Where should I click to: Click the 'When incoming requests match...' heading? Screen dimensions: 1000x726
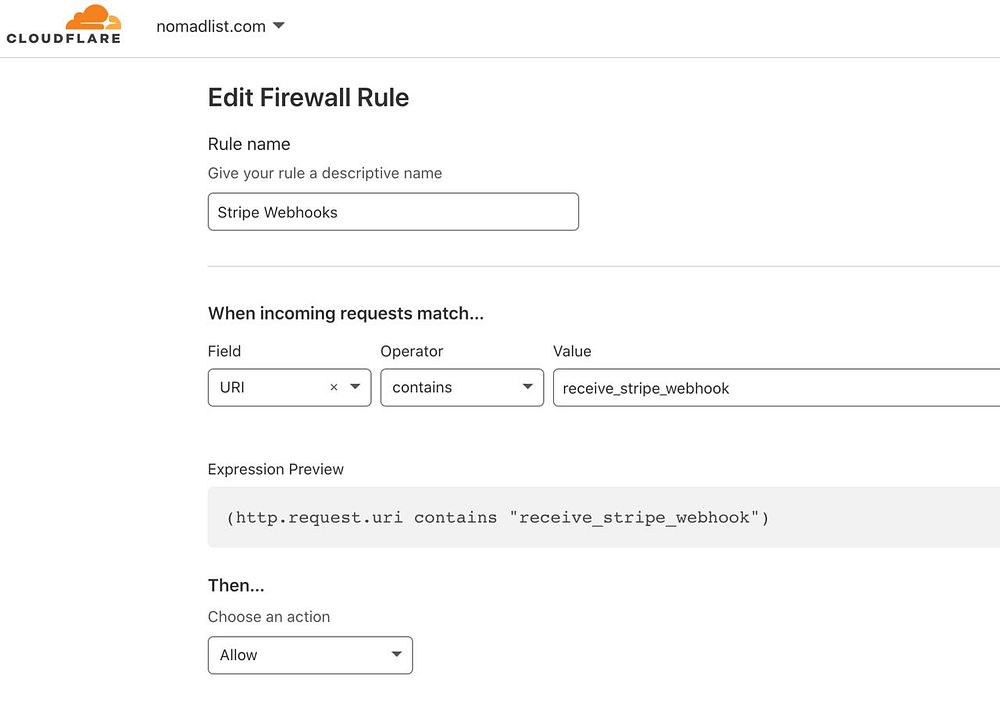346,313
